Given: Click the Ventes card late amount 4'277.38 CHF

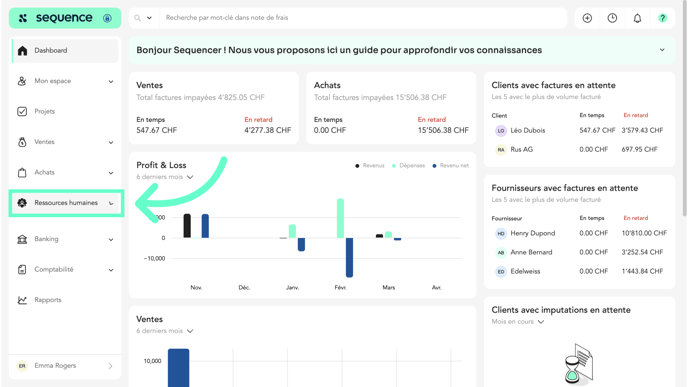Looking at the screenshot, I should tap(268, 130).
